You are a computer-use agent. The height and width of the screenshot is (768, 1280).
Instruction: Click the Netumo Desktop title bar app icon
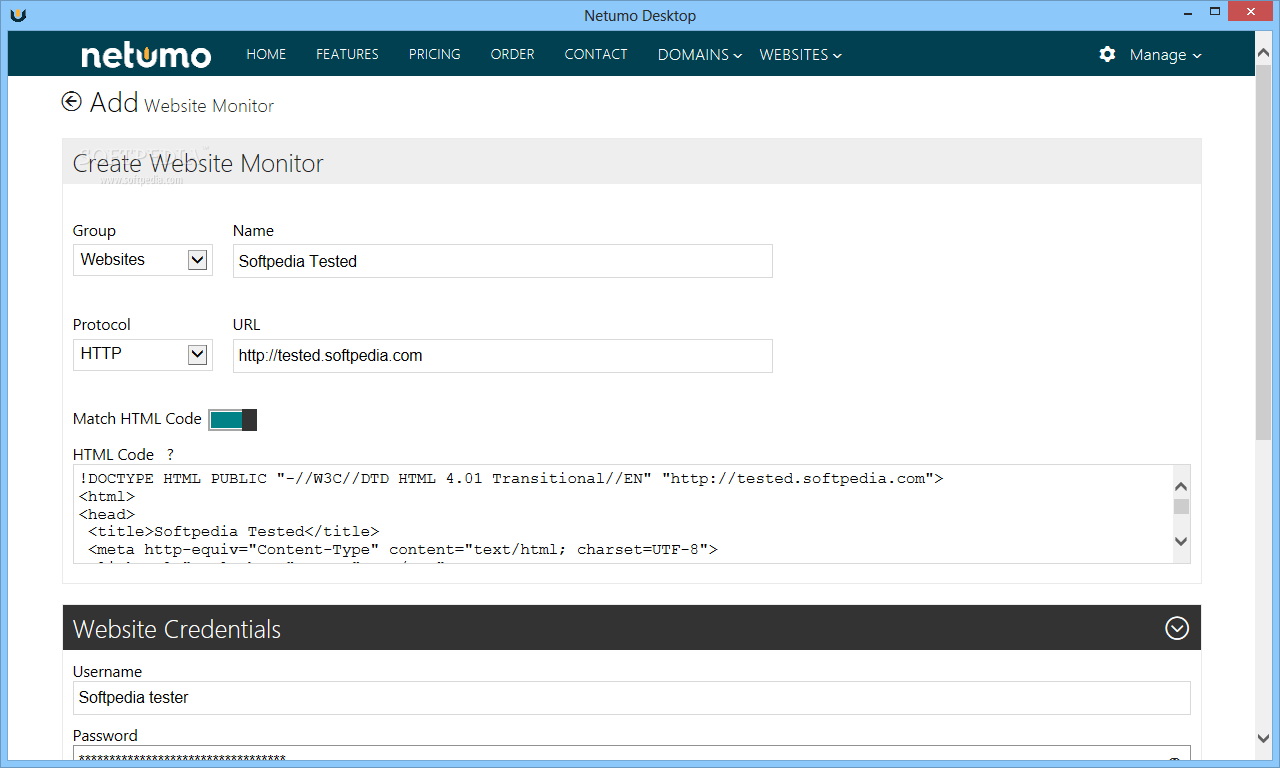[x=19, y=14]
